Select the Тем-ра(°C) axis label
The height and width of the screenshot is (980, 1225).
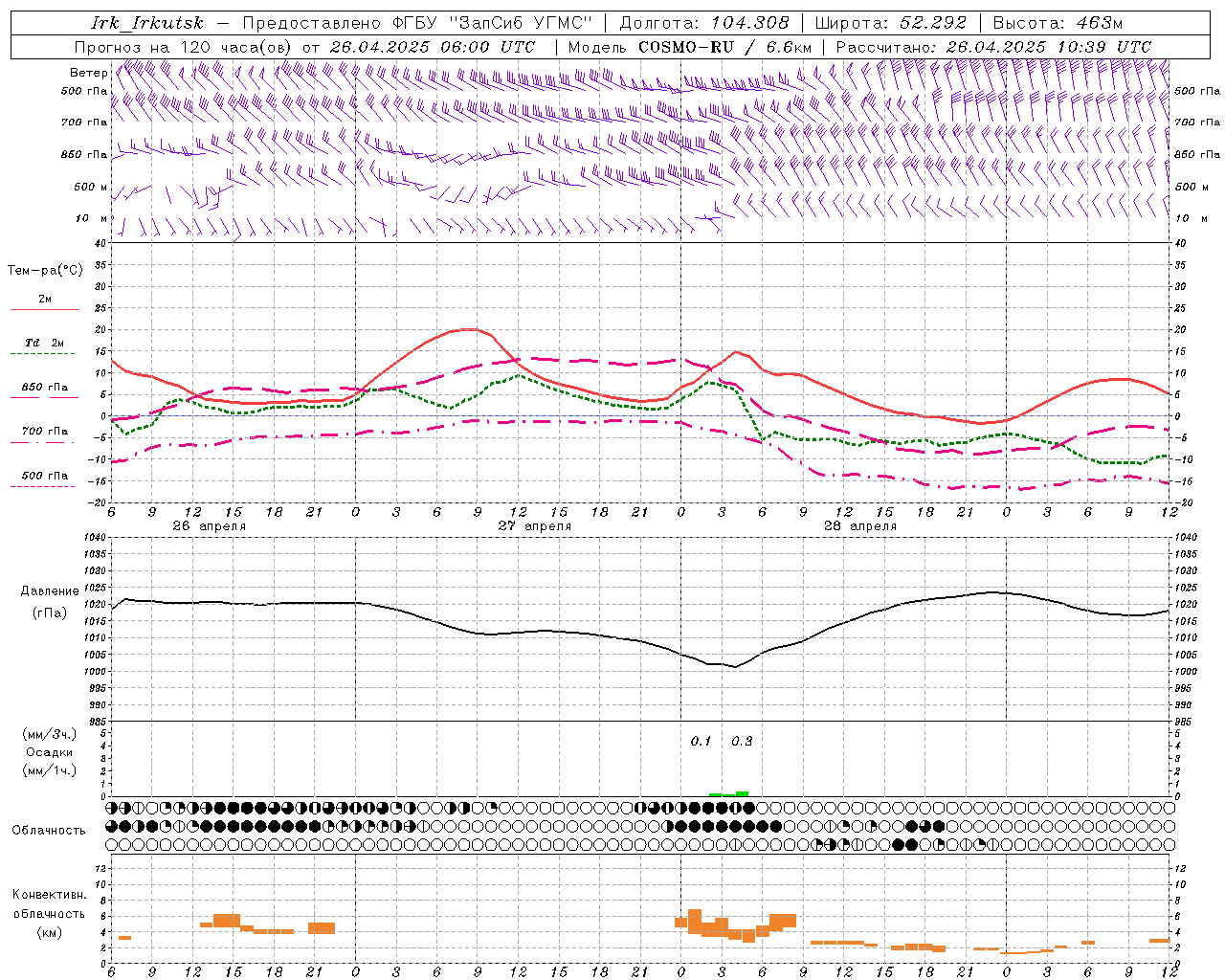tap(45, 271)
